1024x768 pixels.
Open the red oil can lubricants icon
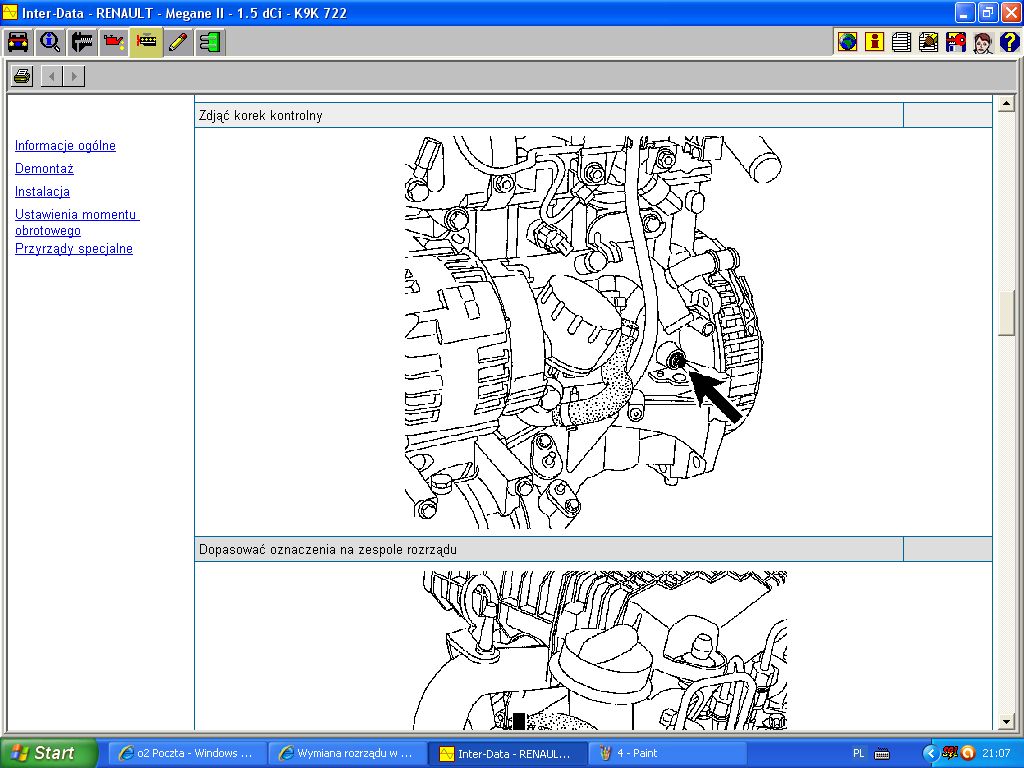coord(114,42)
